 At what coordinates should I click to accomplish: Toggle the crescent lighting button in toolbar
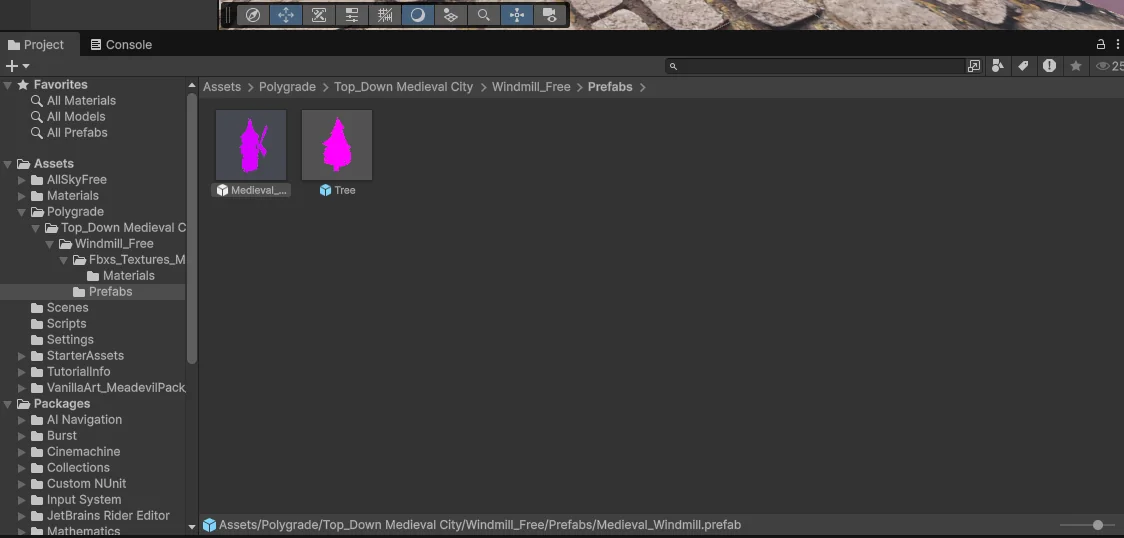[417, 15]
